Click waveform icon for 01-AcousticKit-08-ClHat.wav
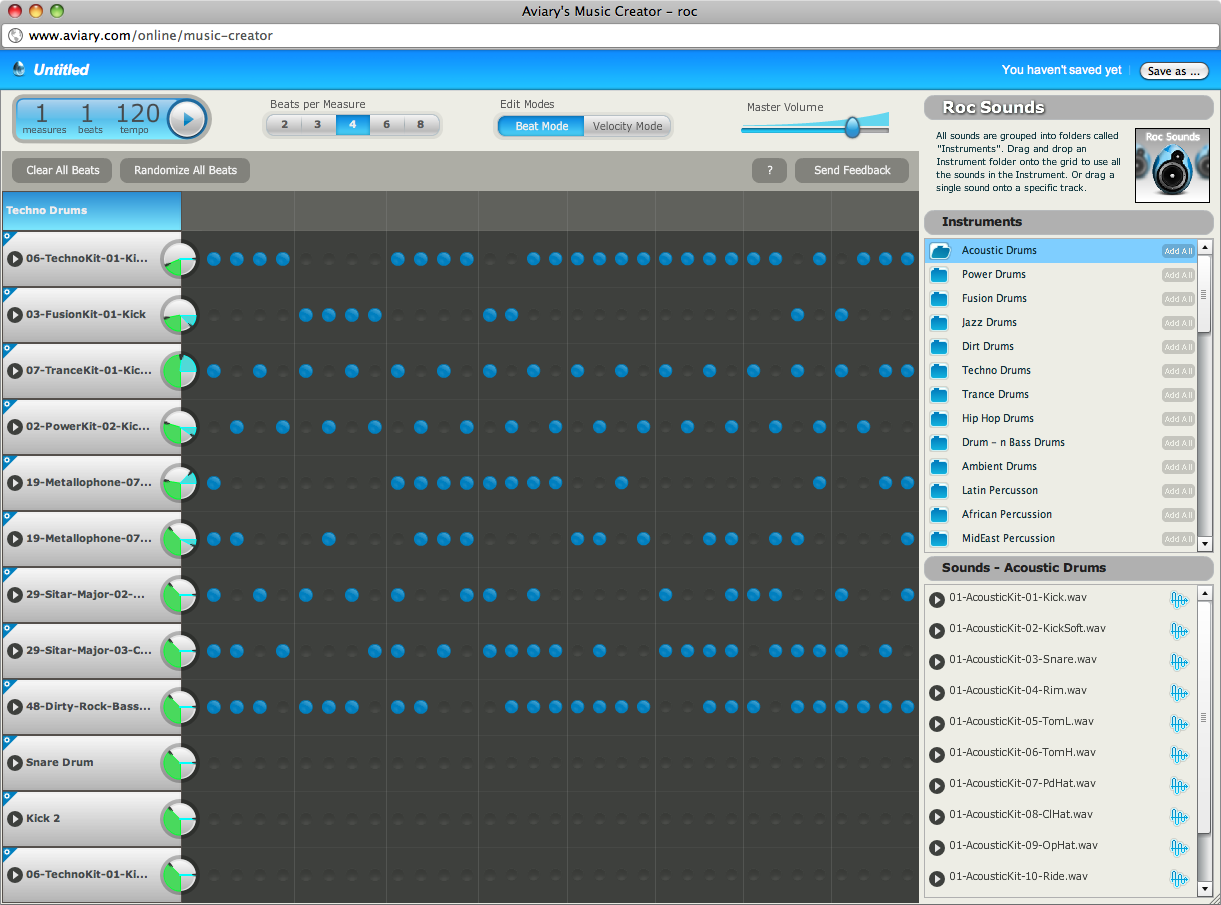This screenshot has width=1221, height=905. 1179,817
